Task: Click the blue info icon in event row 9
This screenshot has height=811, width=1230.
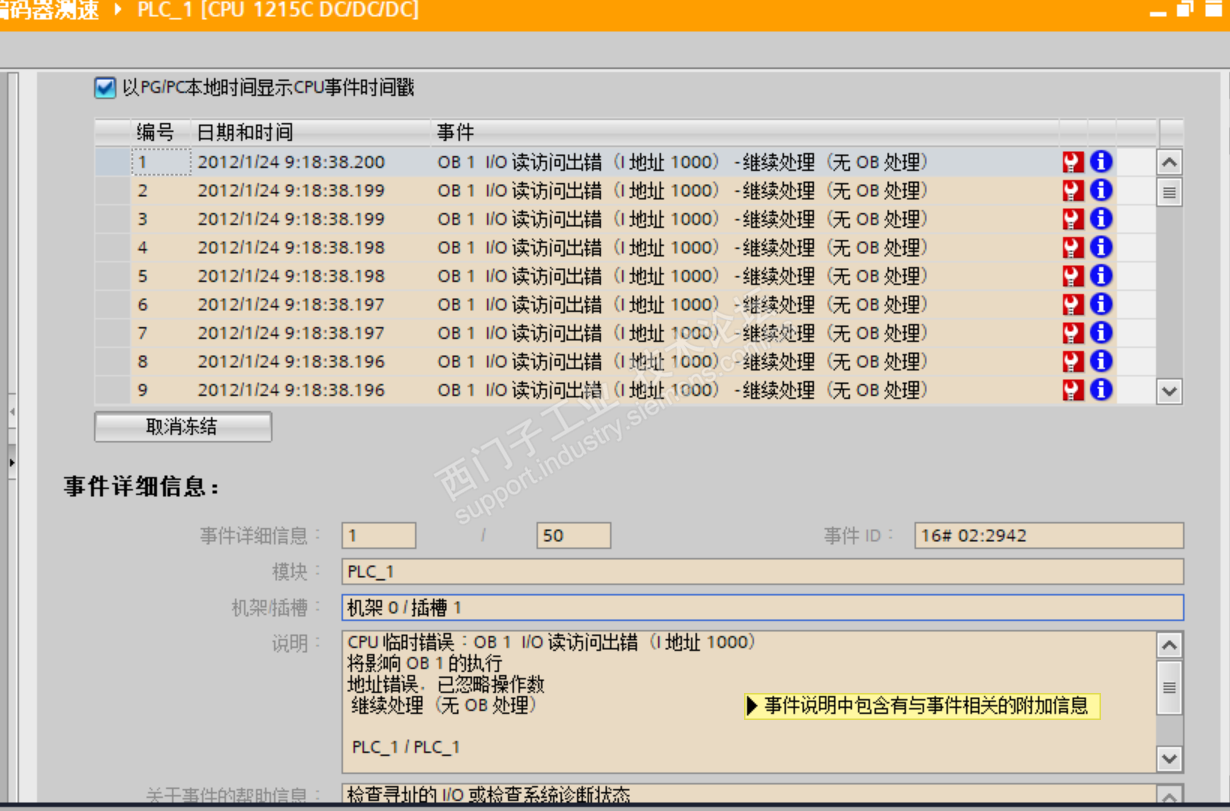Action: pyautogui.click(x=1101, y=390)
